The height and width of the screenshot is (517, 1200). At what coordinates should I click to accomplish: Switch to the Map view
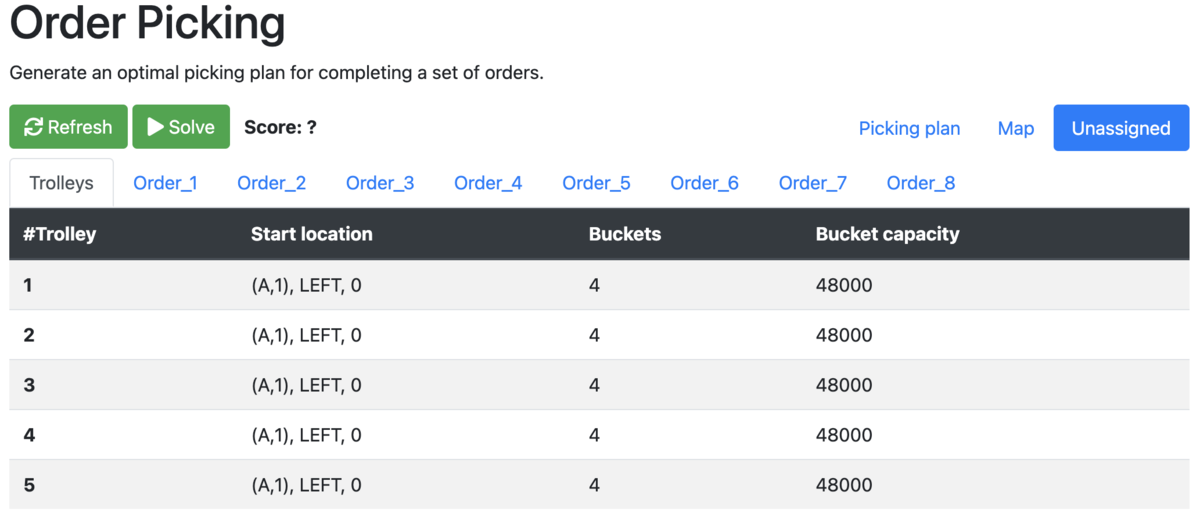pyautogui.click(x=1016, y=128)
